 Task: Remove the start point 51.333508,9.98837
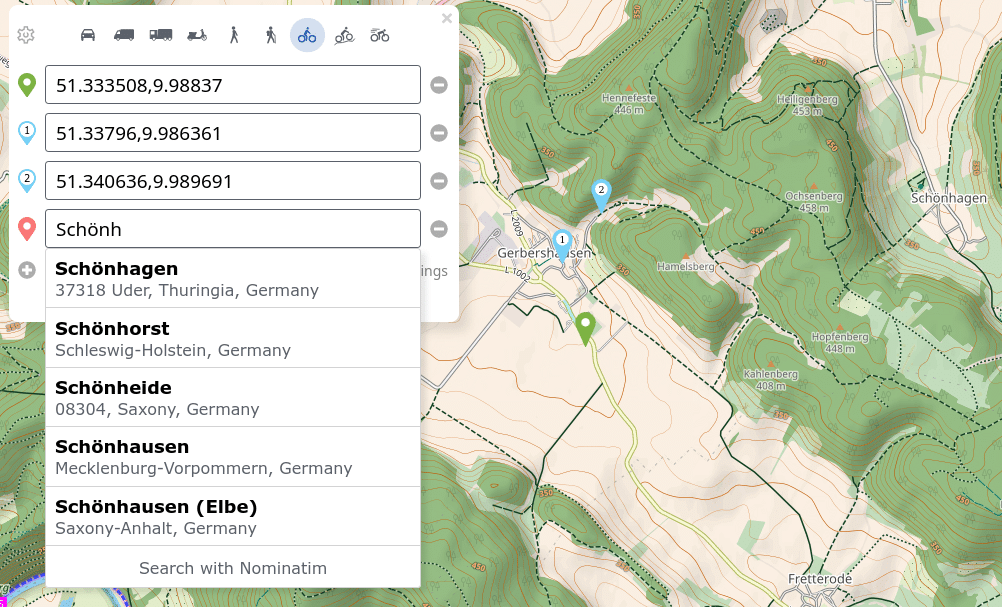tap(439, 85)
